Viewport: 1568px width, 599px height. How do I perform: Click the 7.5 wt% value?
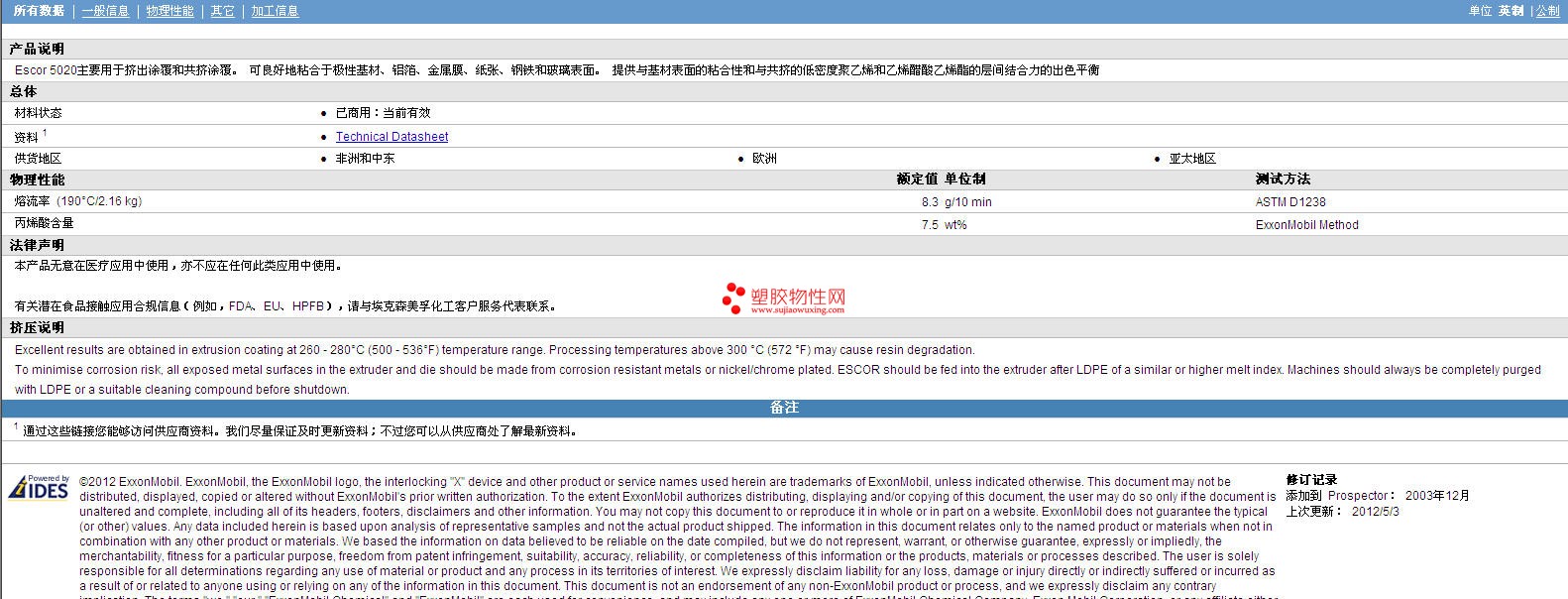click(x=944, y=225)
